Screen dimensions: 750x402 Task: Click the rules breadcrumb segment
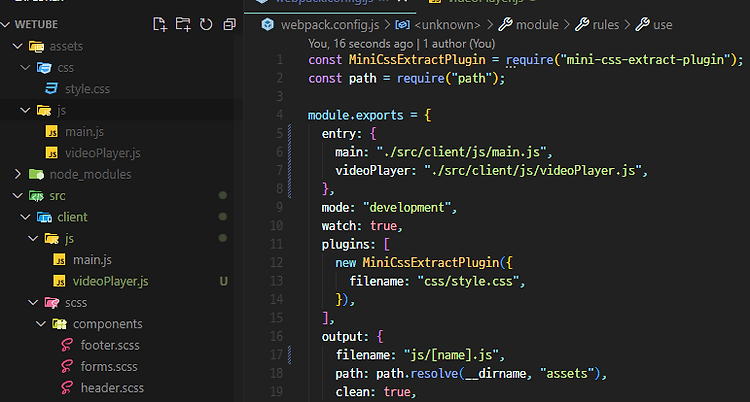click(606, 25)
